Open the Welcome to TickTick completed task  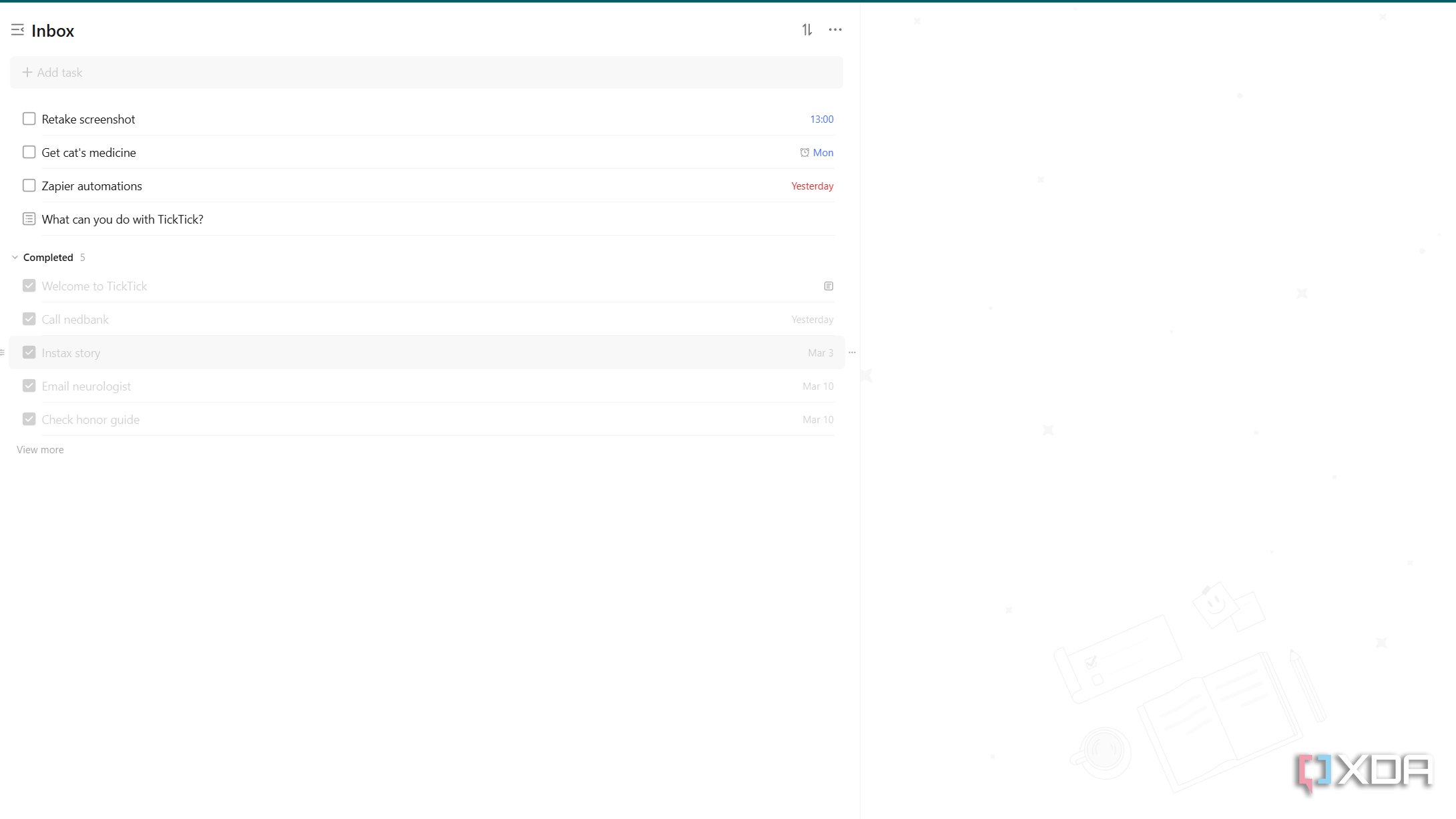[94, 286]
